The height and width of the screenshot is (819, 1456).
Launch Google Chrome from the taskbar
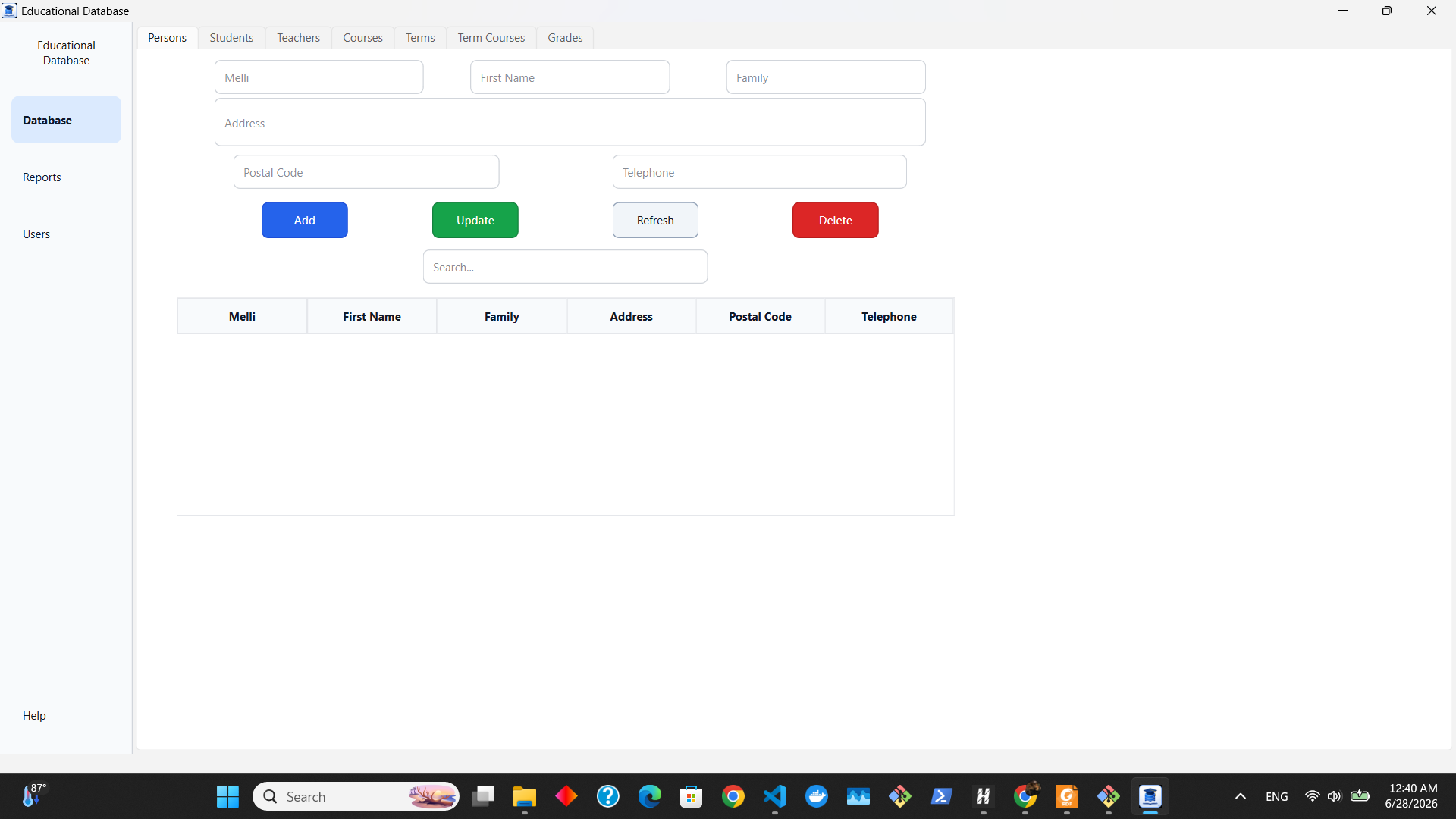[733, 796]
